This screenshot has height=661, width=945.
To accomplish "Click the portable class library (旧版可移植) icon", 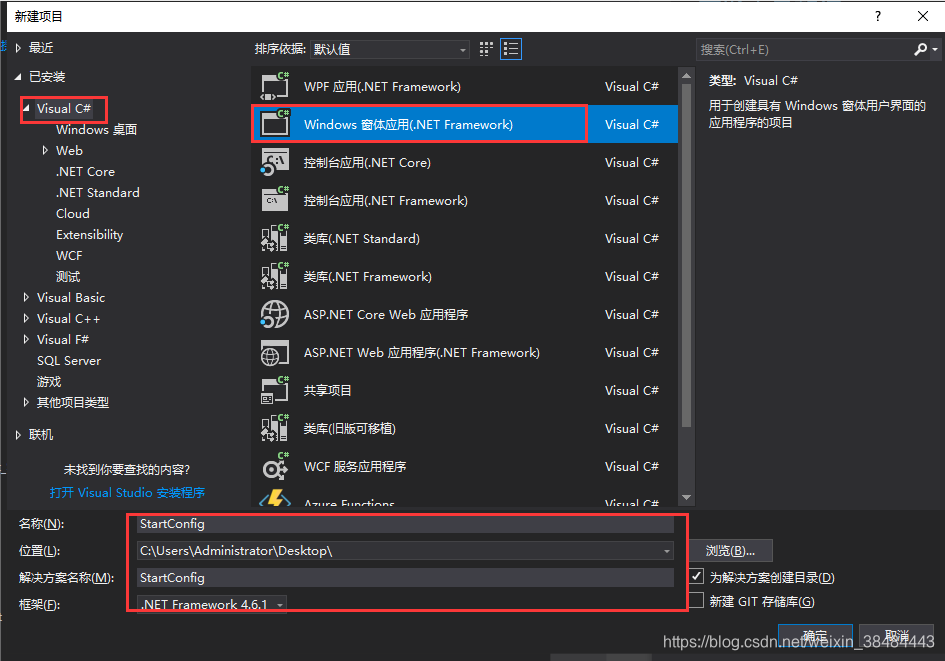I will point(275,428).
